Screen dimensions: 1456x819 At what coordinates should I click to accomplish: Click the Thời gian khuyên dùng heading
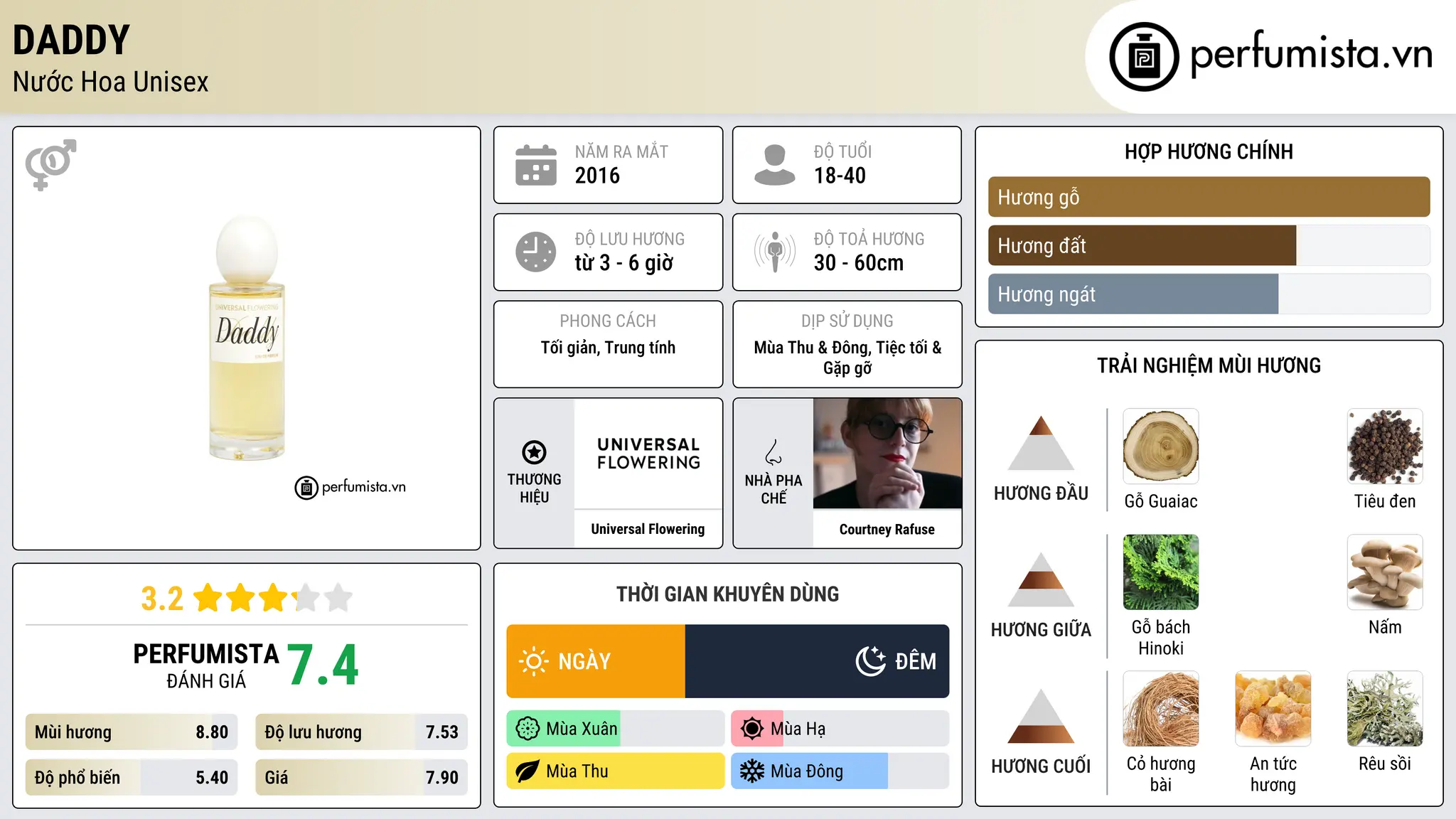[727, 594]
